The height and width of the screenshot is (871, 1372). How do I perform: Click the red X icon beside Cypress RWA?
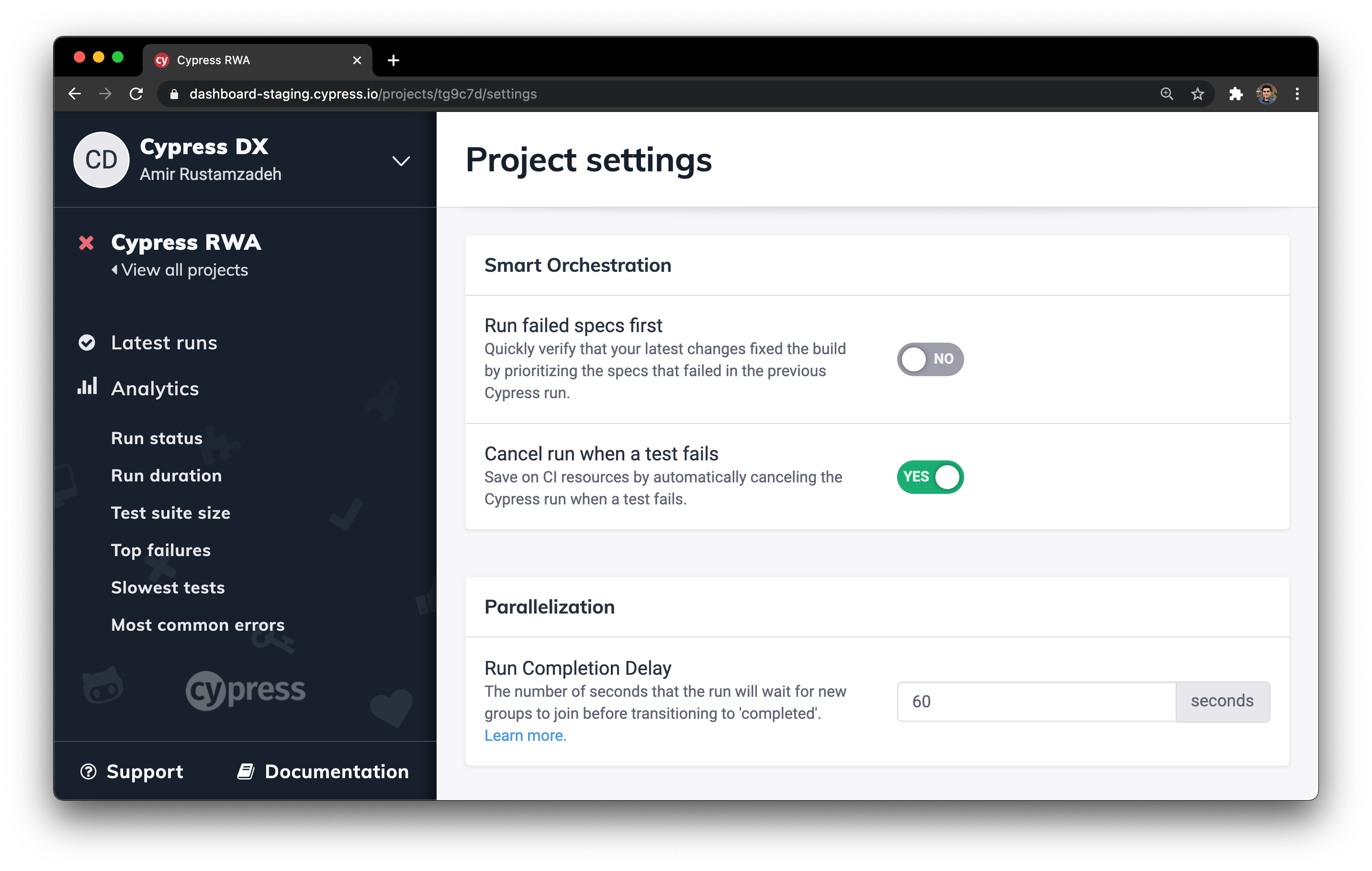point(86,243)
